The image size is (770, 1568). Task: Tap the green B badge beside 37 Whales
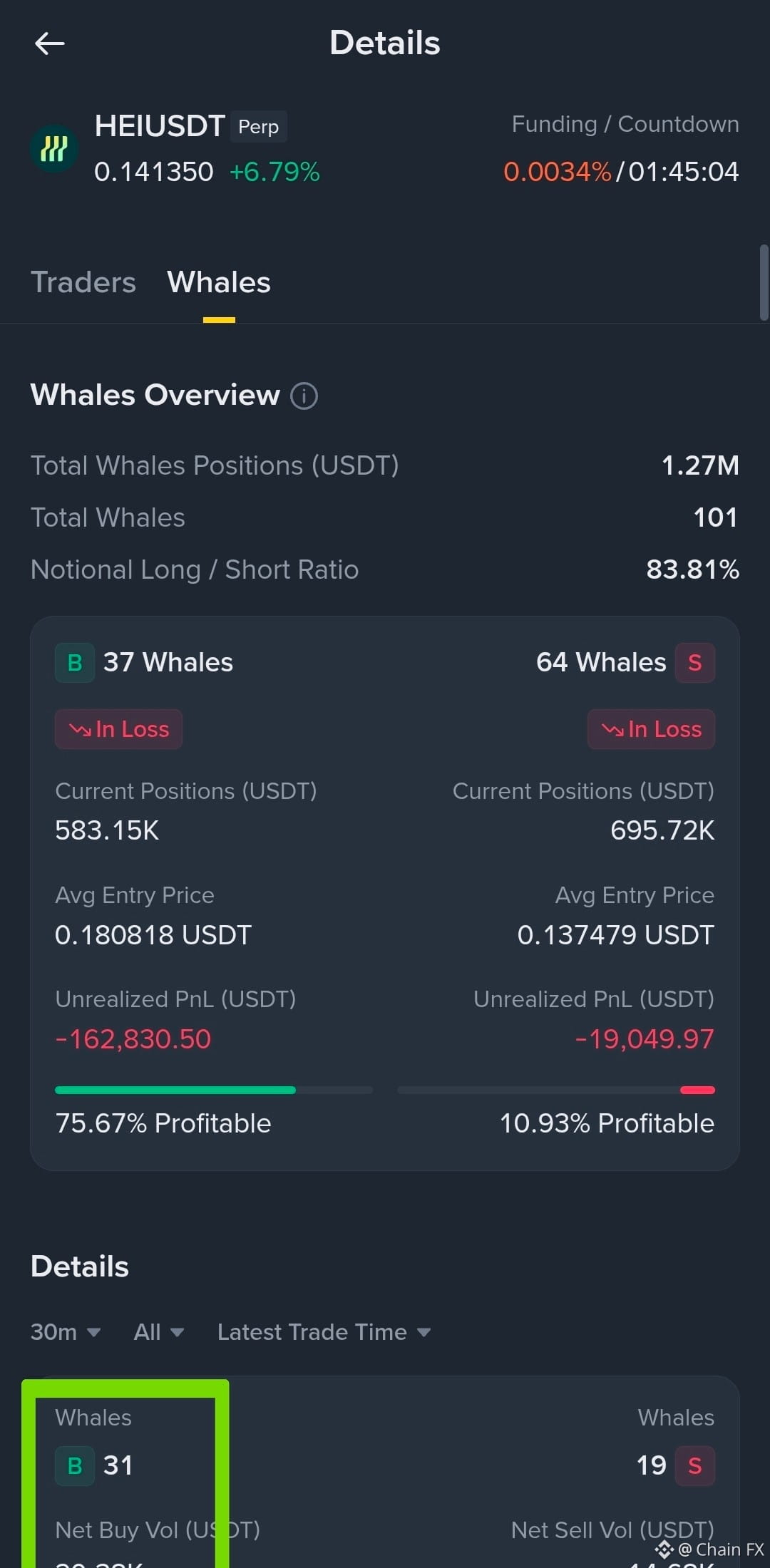tap(75, 663)
